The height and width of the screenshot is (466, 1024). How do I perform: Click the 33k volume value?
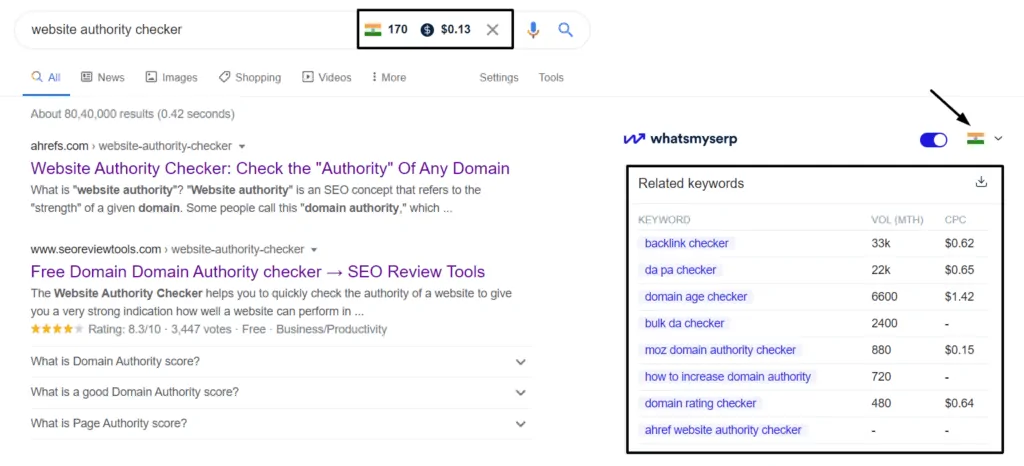coord(880,243)
